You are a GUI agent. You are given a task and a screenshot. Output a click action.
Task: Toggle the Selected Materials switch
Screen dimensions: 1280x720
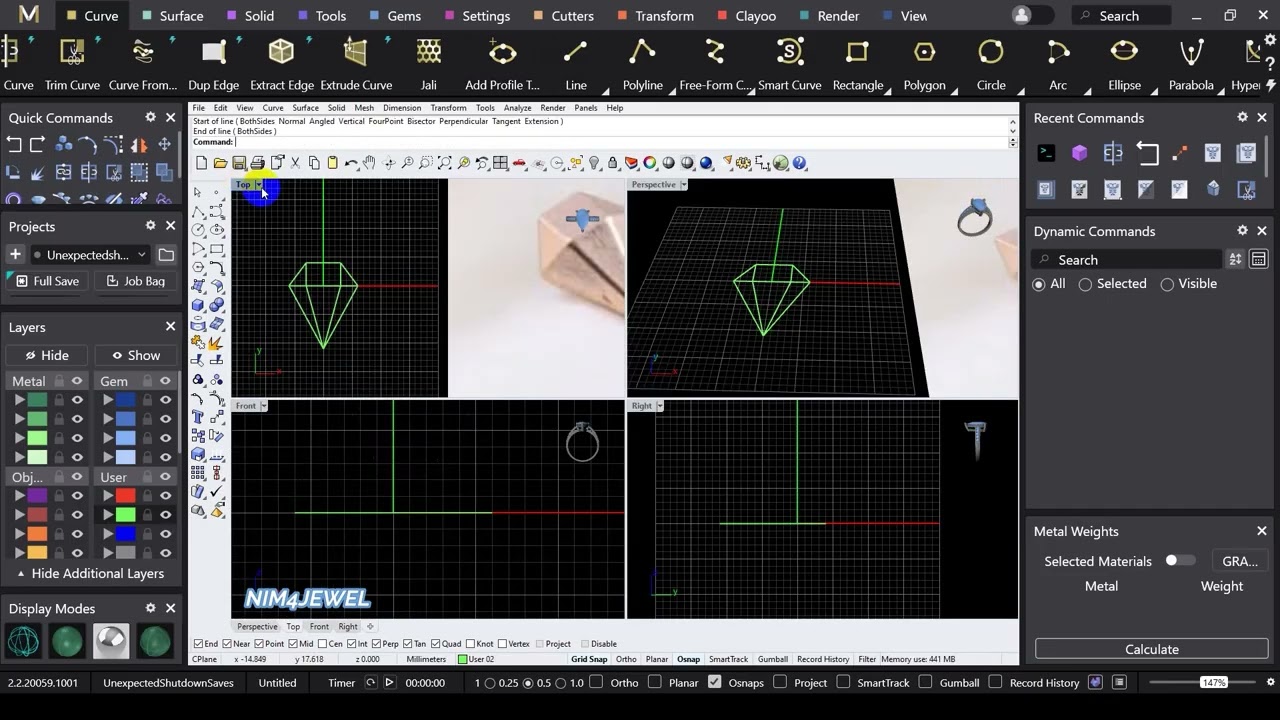[x=1180, y=561]
